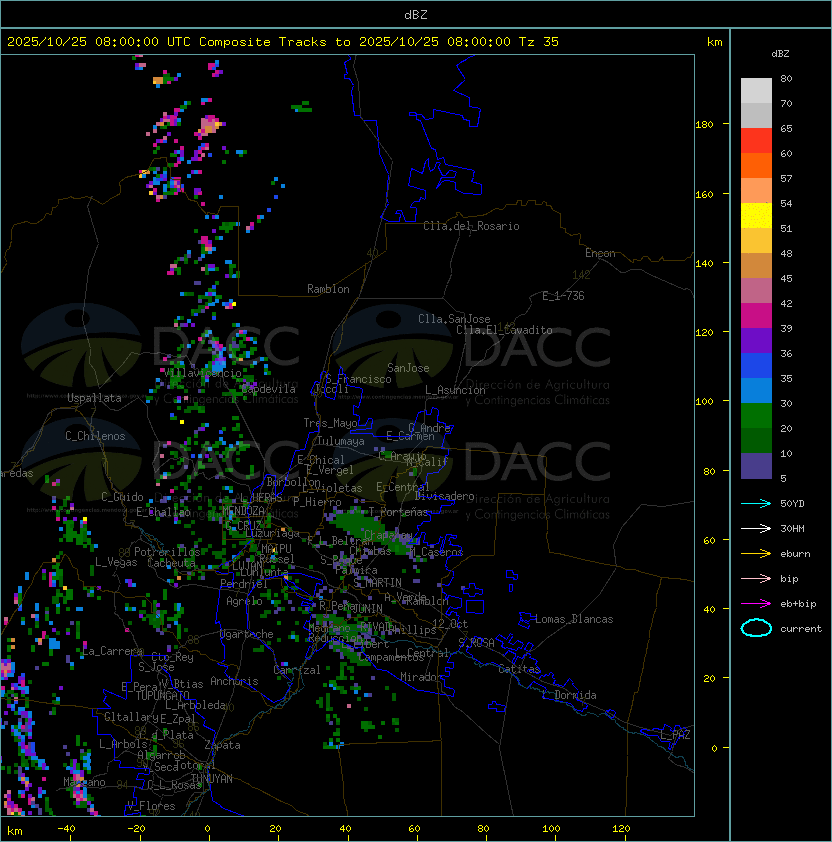This screenshot has height=842, width=832.
Task: Pick the grey swatch between 70 and 65
Action: 756,115
